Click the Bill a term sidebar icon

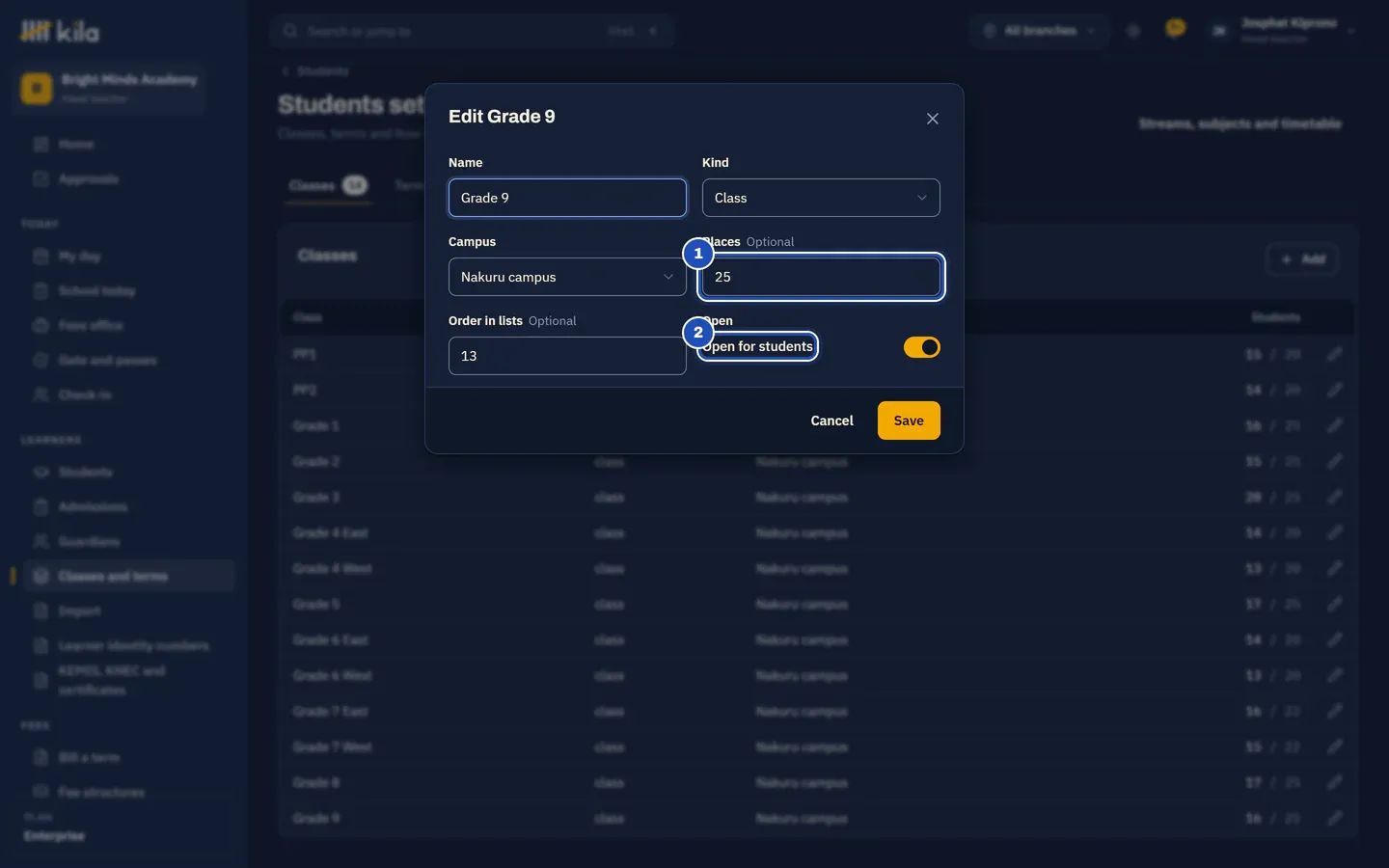point(41,758)
